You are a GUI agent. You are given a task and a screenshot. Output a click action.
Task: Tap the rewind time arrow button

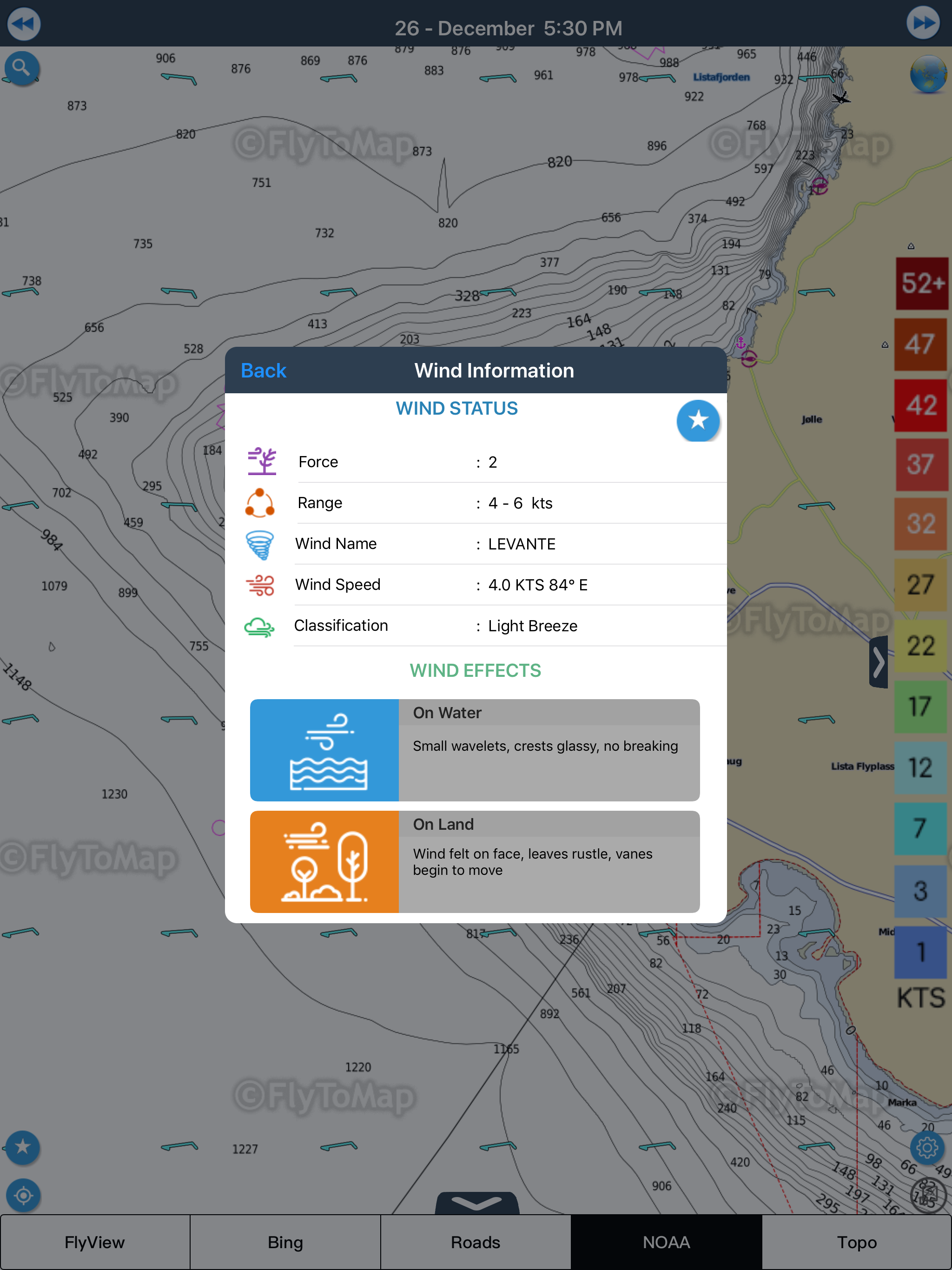coord(24,24)
